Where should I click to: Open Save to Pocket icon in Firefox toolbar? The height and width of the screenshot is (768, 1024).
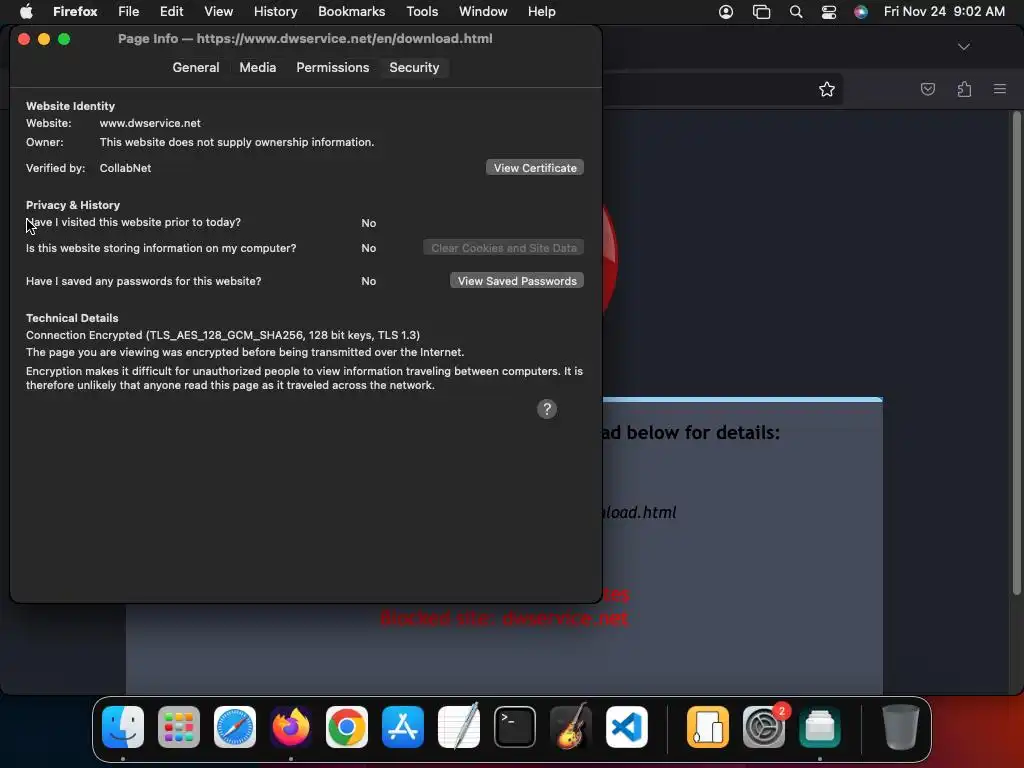click(927, 89)
